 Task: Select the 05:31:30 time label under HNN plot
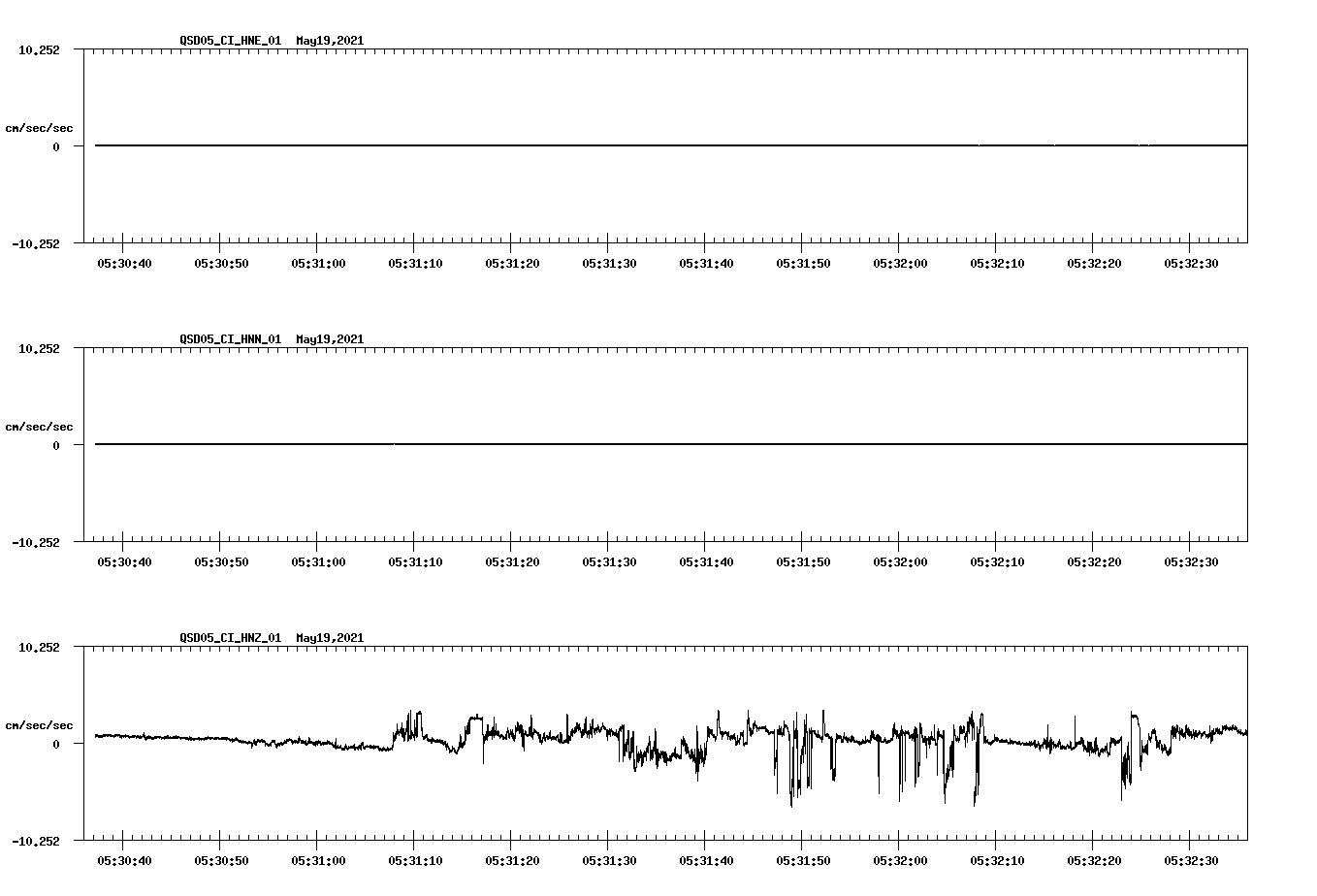[610, 560]
